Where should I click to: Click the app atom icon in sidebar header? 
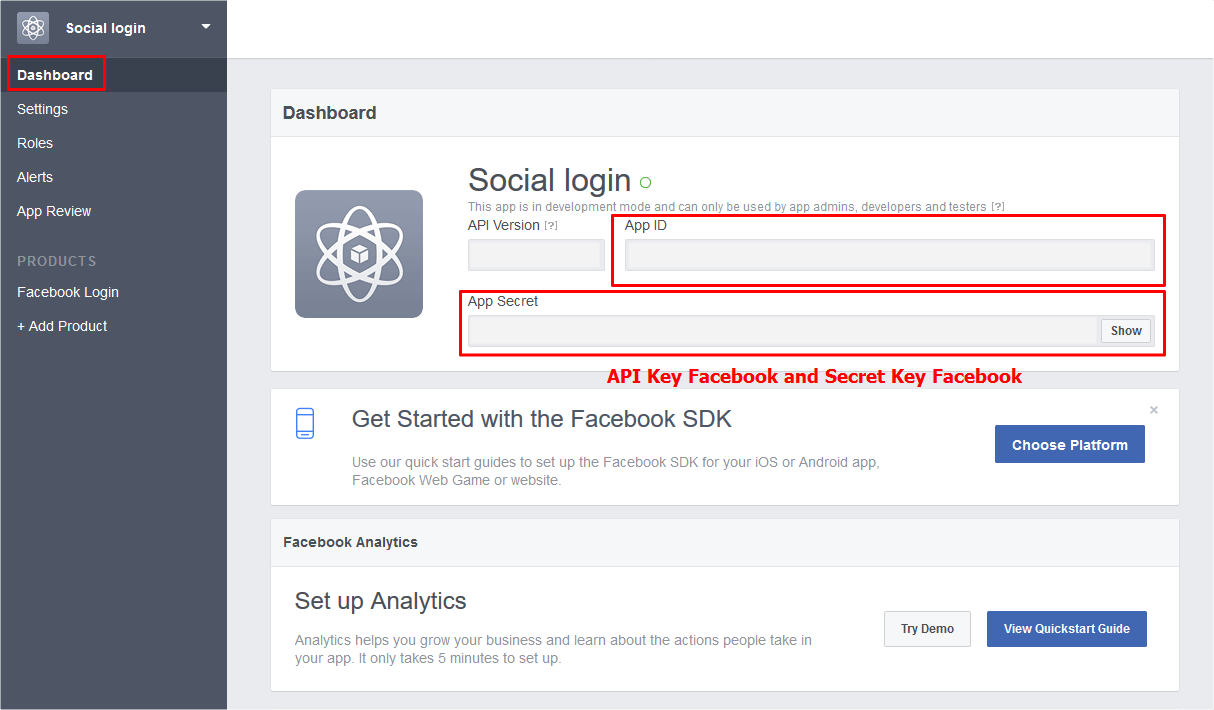tap(33, 28)
